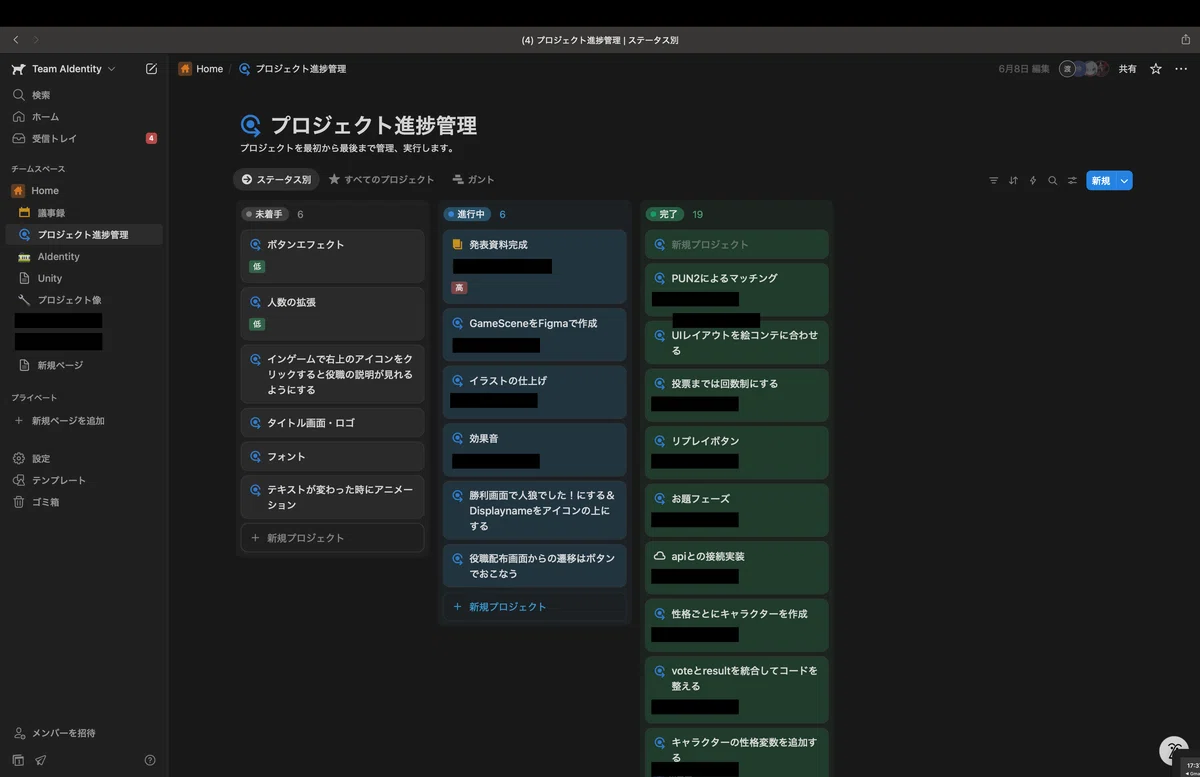Open the apiとの接続実装 card

tap(737, 568)
